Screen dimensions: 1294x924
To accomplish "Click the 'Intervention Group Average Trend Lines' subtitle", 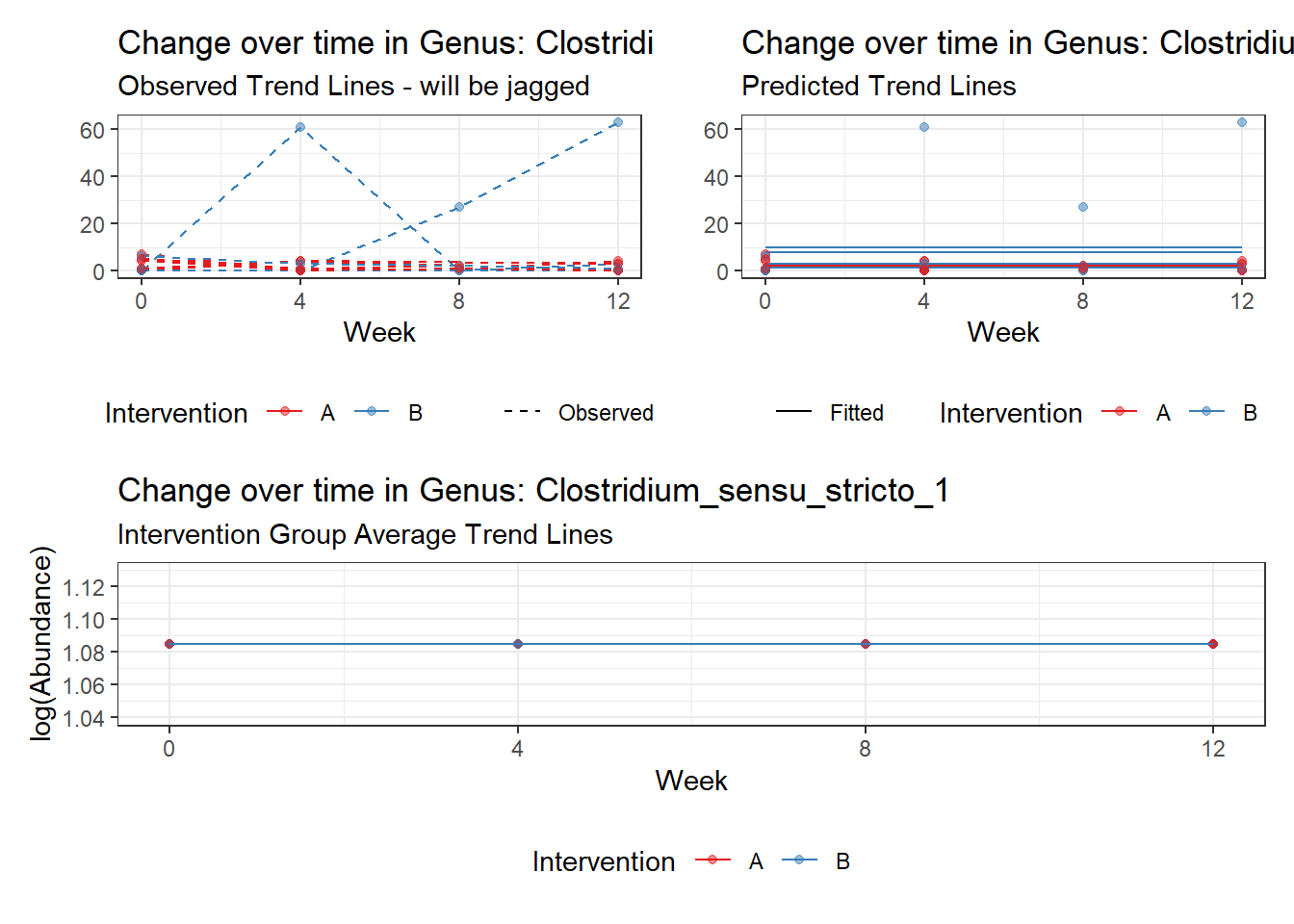I will point(365,535).
